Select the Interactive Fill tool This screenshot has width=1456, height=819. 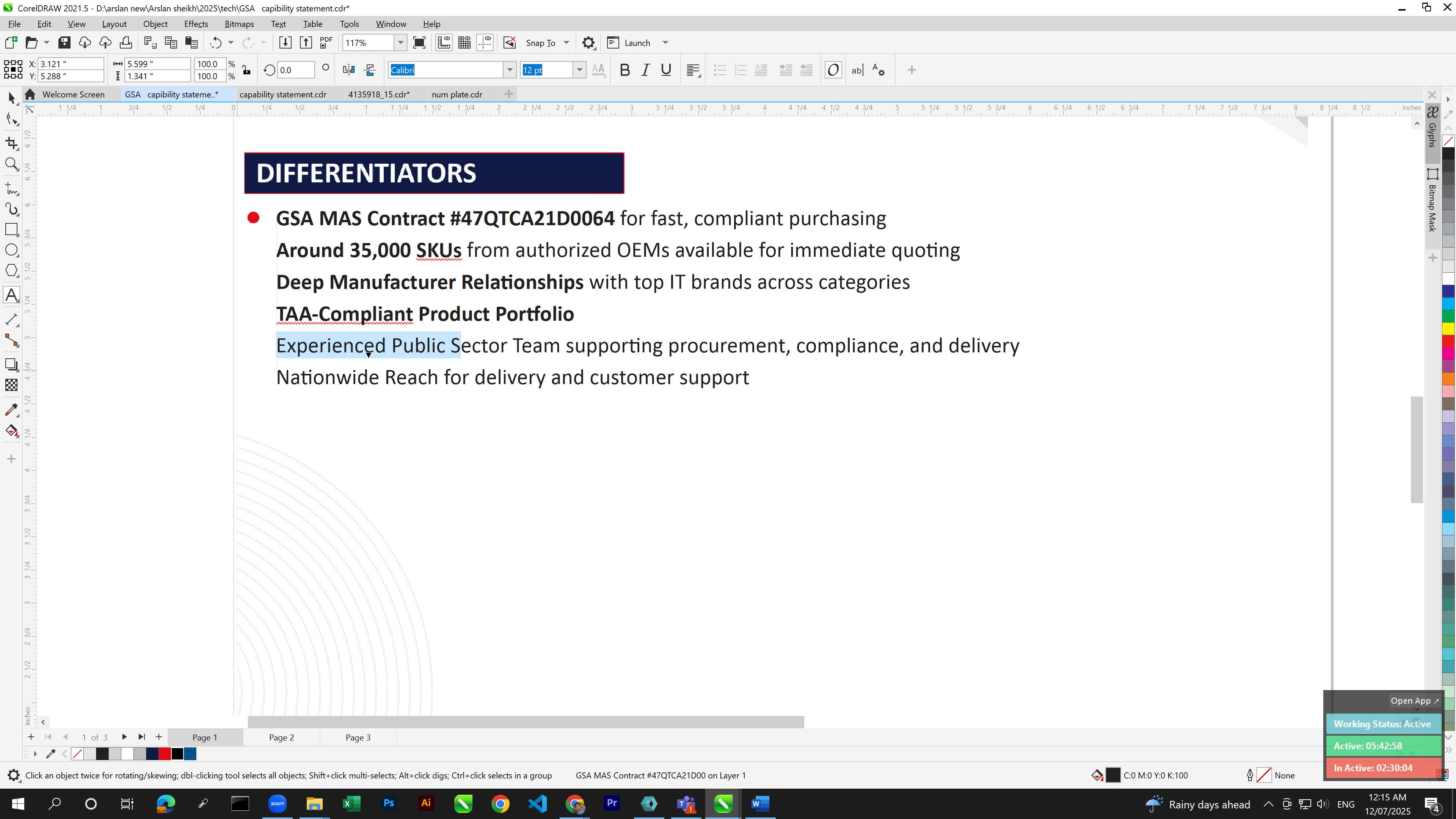click(11, 431)
